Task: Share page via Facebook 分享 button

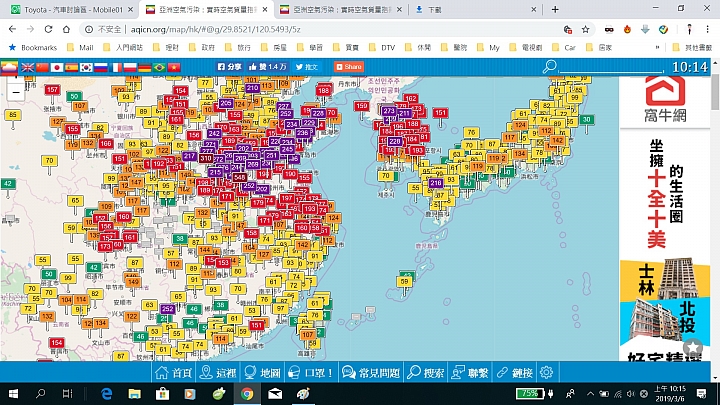Action: click(x=230, y=67)
